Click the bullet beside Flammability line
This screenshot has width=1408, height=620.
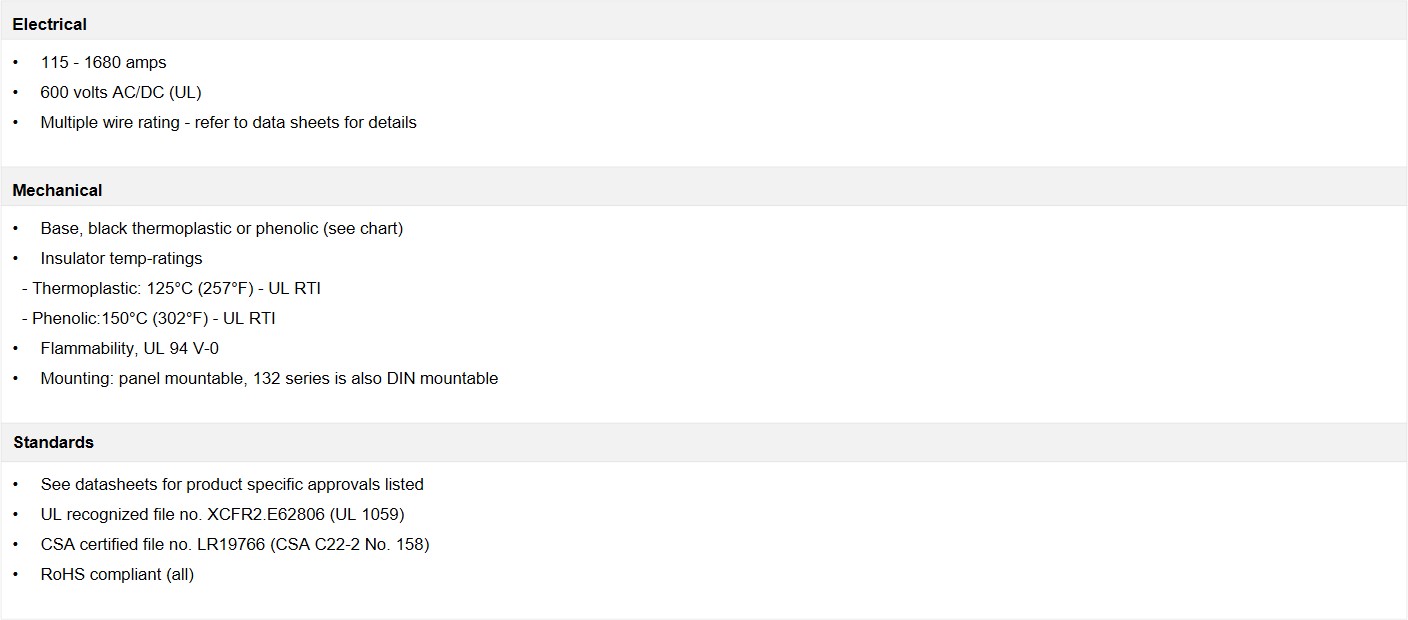point(16,348)
